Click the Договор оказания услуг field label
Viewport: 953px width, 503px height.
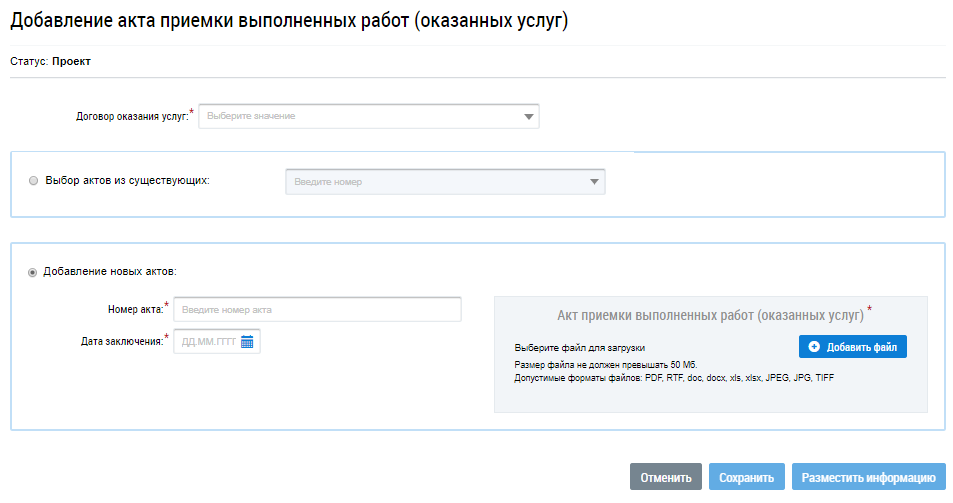(x=131, y=117)
